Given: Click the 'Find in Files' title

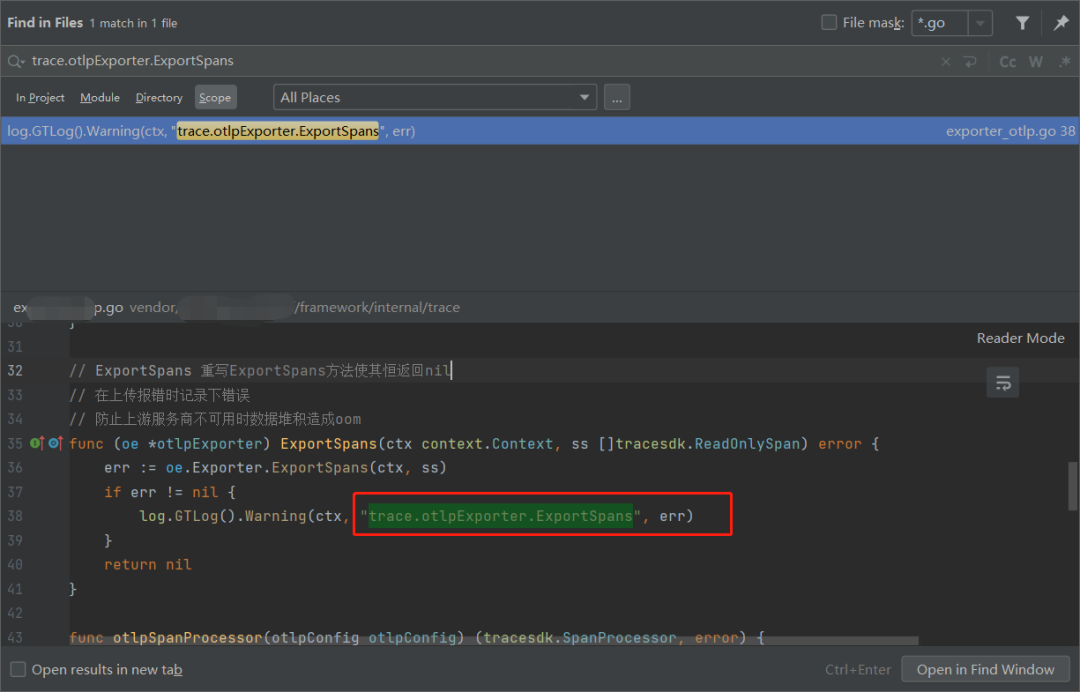Looking at the screenshot, I should tap(45, 23).
